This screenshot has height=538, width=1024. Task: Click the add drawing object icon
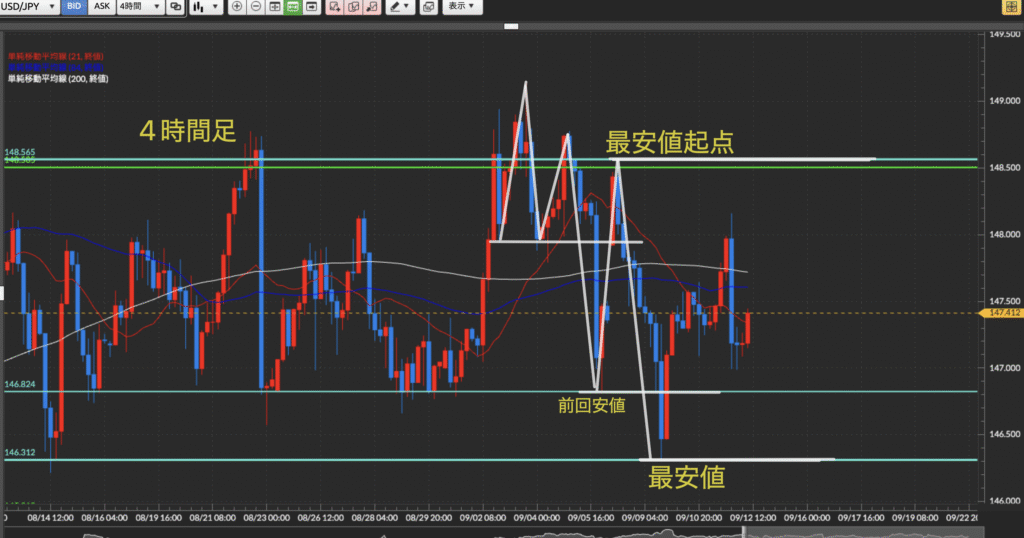(334, 7)
